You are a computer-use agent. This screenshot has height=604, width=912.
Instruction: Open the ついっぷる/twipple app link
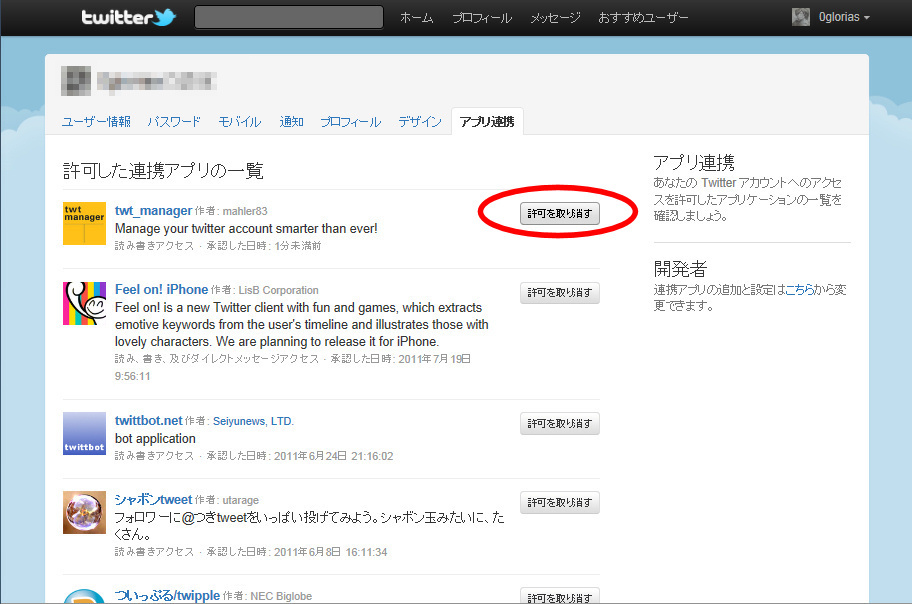point(168,596)
